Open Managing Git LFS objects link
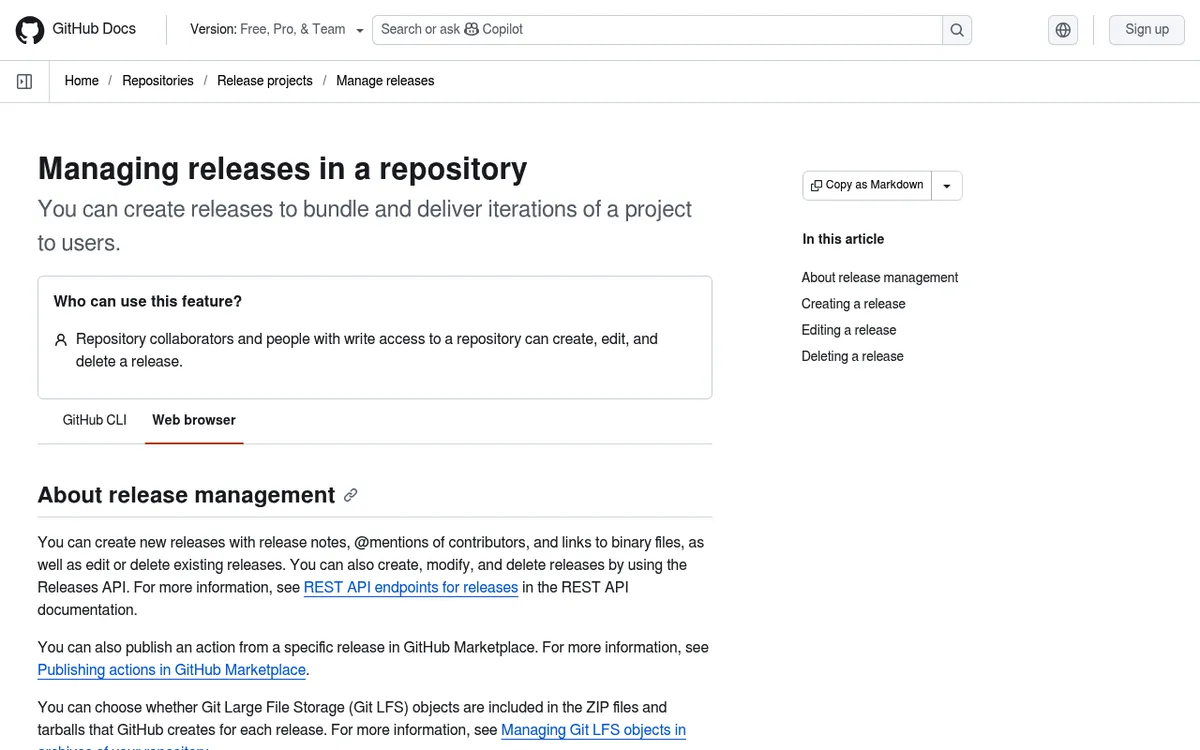 click(x=593, y=730)
